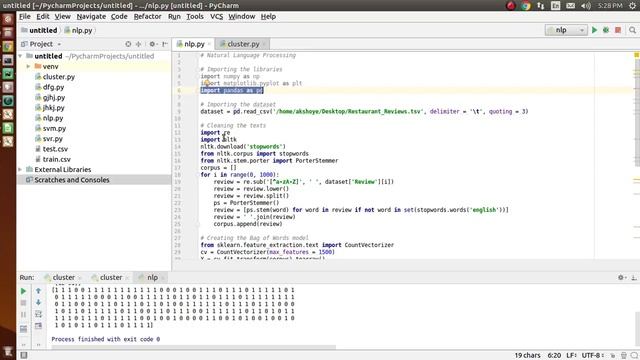Select svm.py in project tree

click(x=54, y=128)
